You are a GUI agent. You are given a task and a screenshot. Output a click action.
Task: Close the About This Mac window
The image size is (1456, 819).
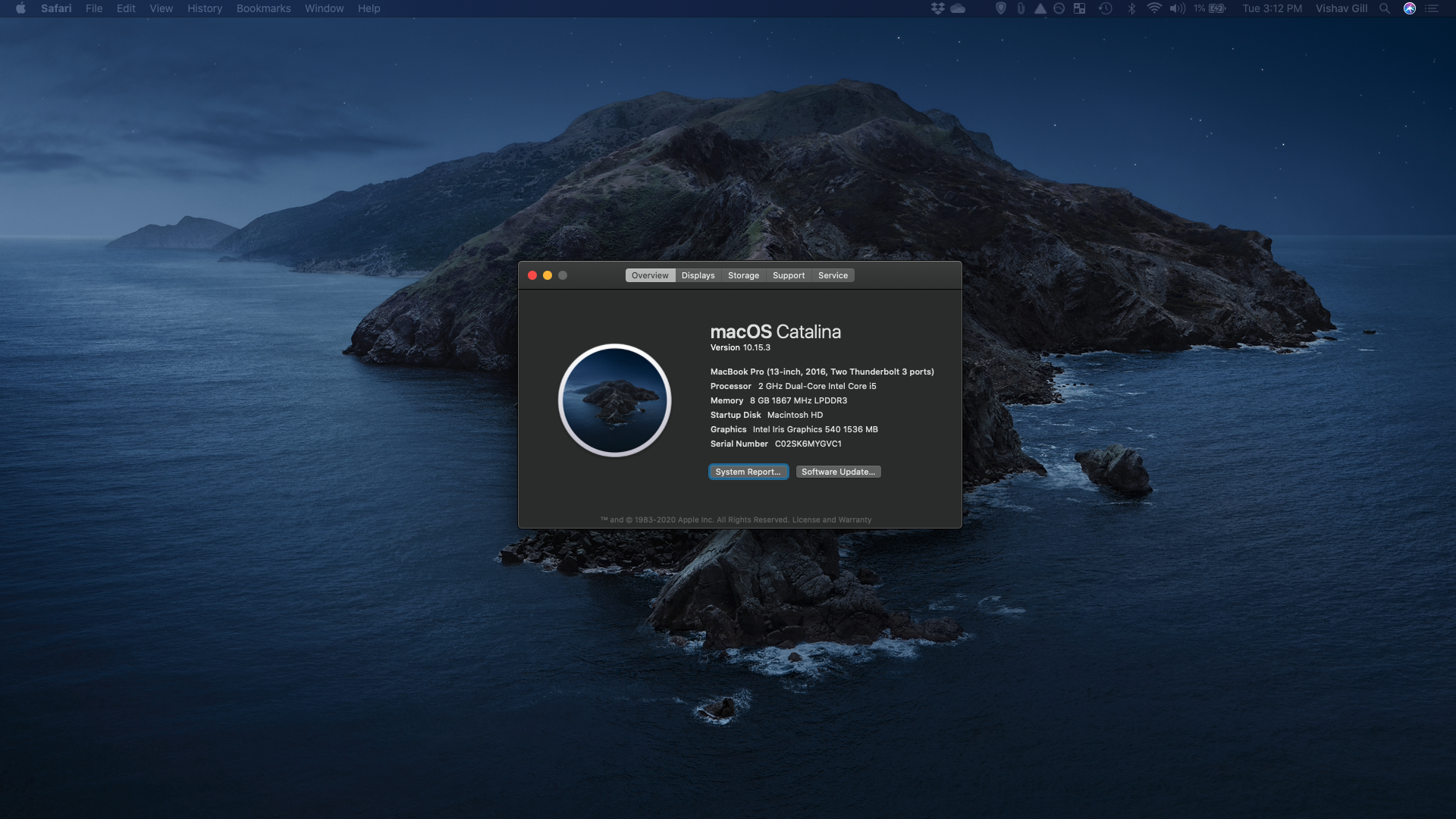(x=532, y=275)
